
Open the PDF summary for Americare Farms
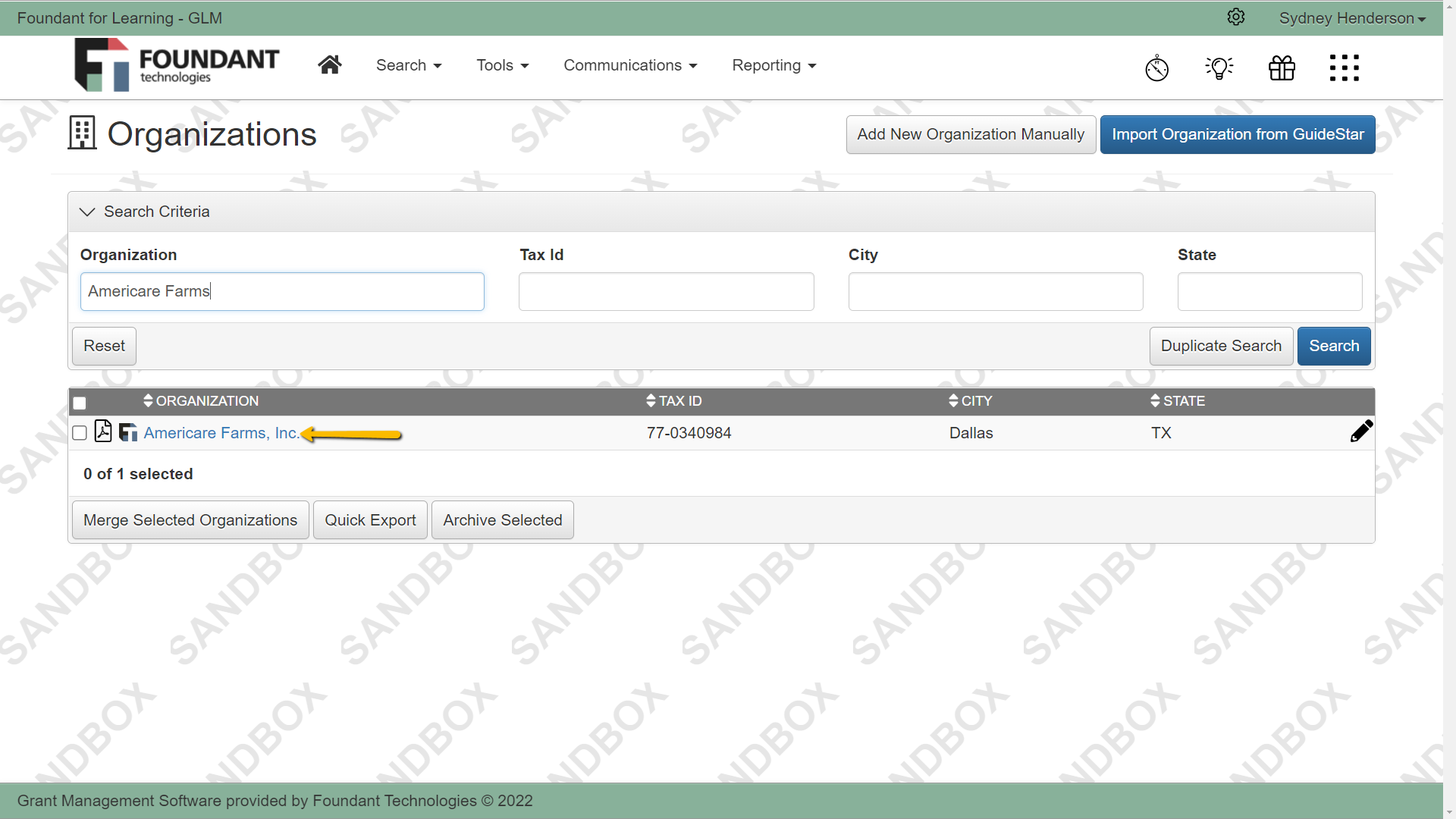[x=103, y=431]
